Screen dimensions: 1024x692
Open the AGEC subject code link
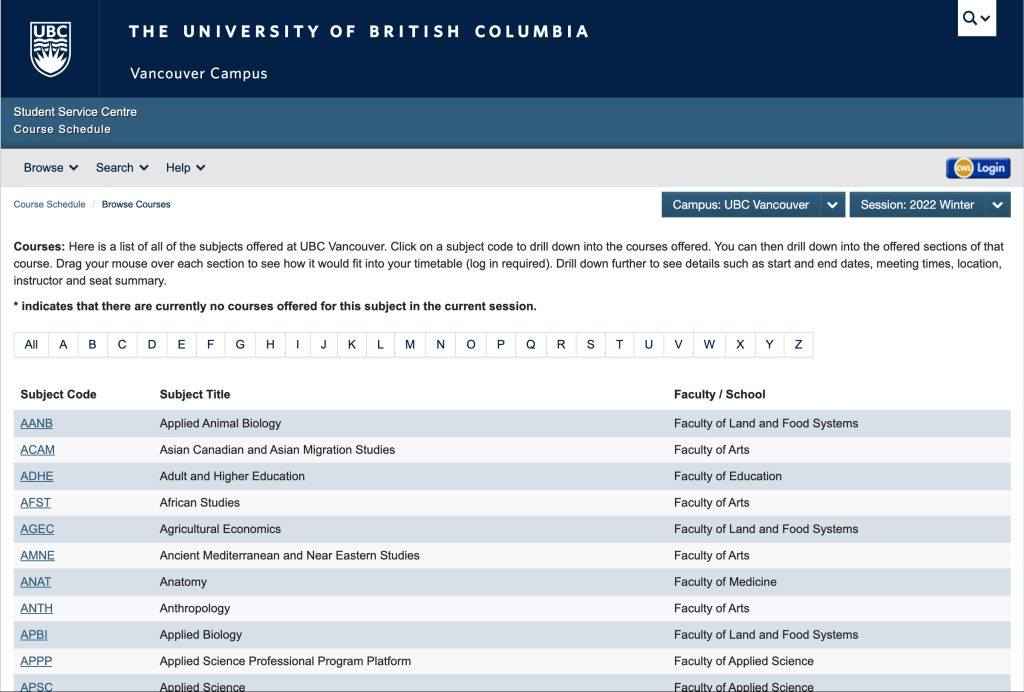pyautogui.click(x=37, y=529)
